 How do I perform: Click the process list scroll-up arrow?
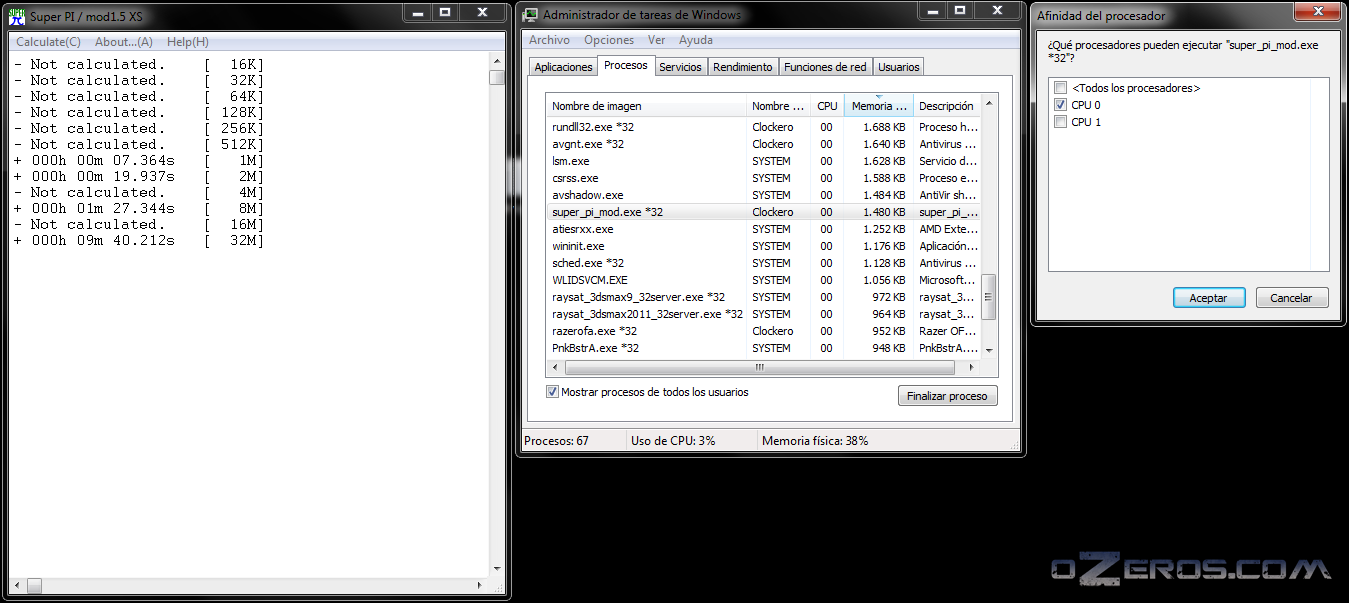pyautogui.click(x=989, y=102)
